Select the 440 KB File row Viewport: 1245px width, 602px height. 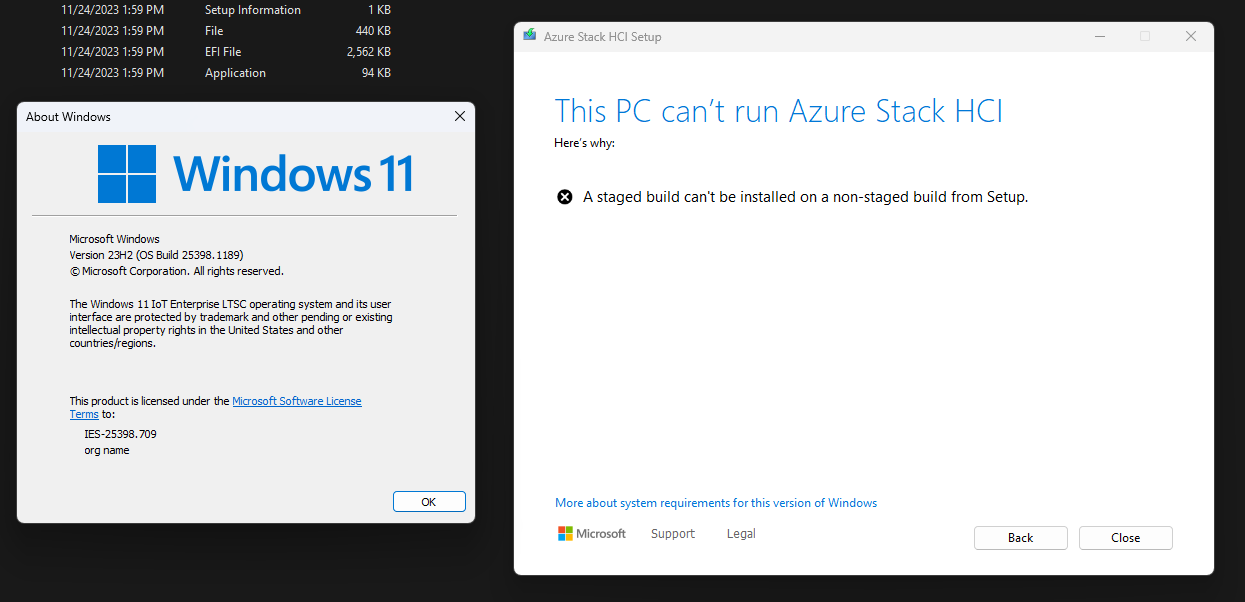click(226, 31)
